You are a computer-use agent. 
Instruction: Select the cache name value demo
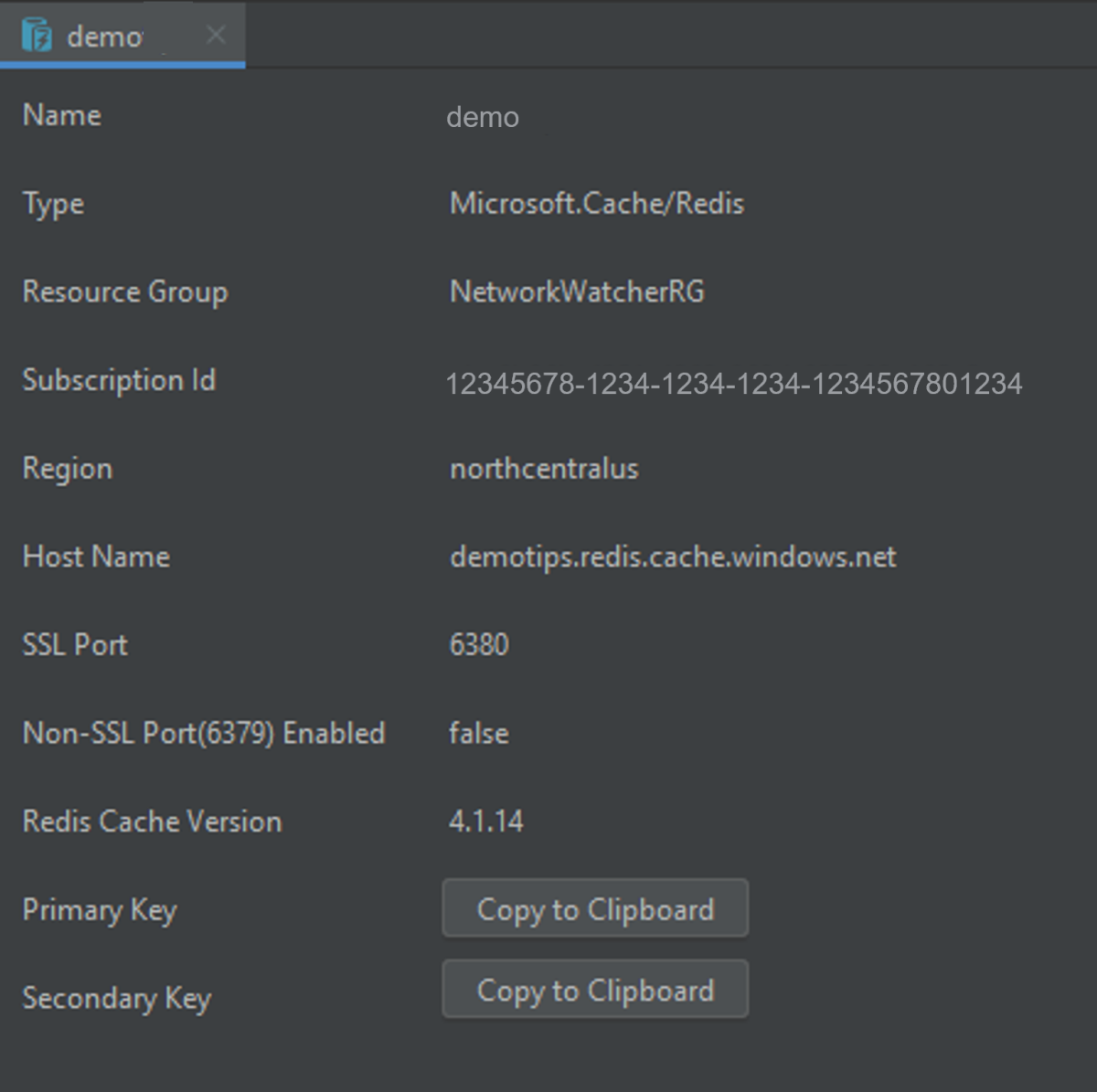483,117
